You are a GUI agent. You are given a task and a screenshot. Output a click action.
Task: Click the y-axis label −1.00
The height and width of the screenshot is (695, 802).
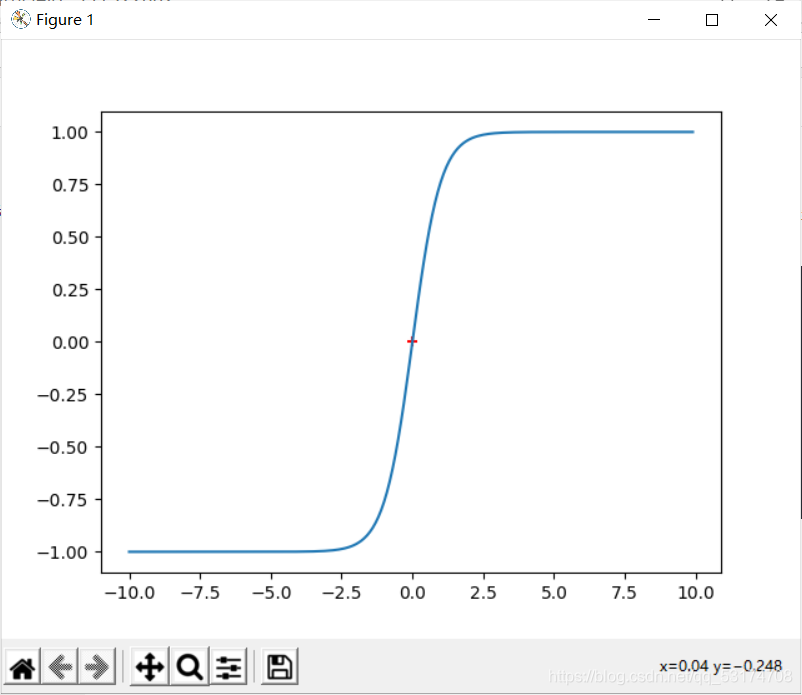tap(62, 553)
